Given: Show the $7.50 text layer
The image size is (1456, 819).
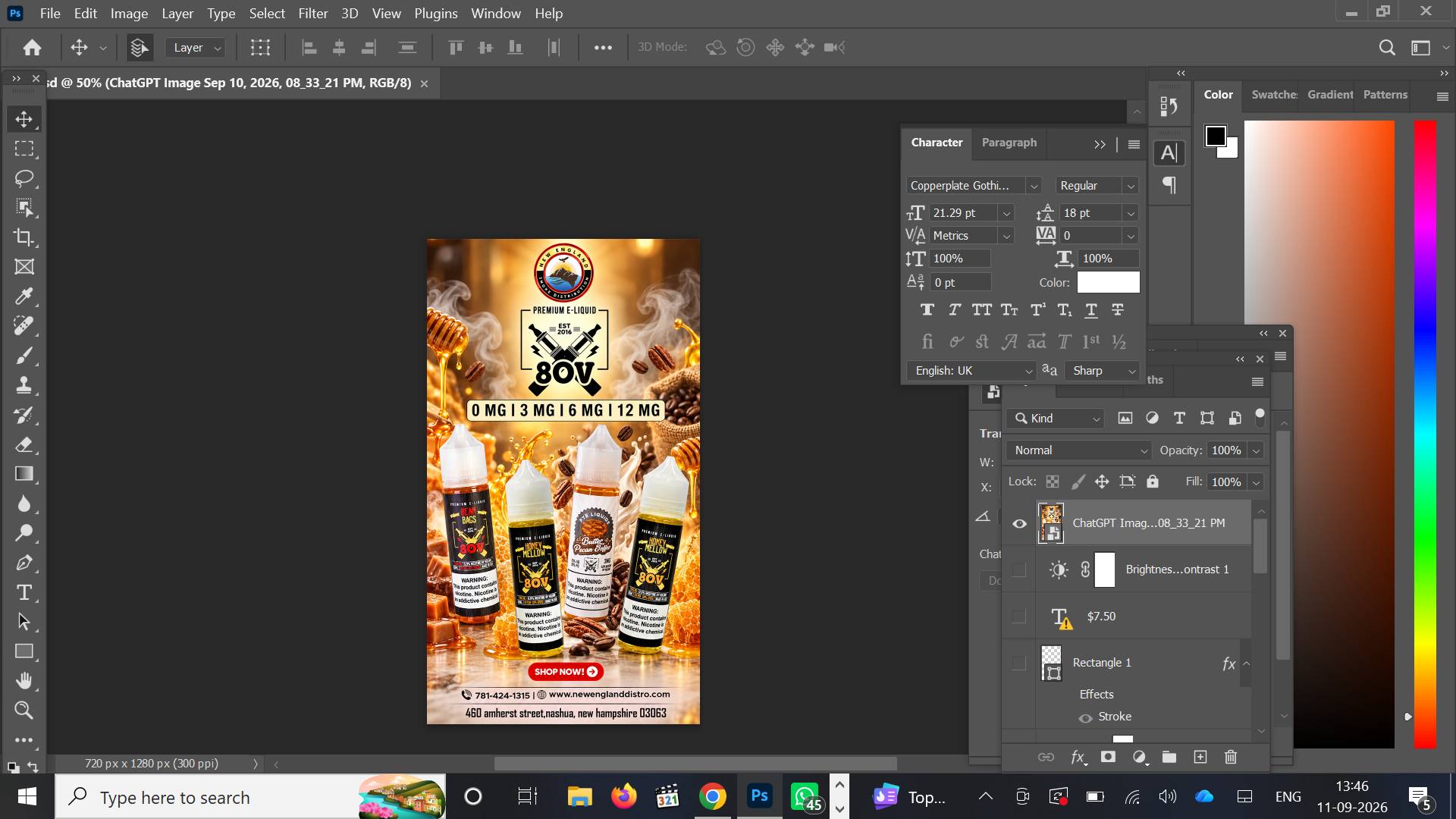Looking at the screenshot, I should tap(1019, 617).
